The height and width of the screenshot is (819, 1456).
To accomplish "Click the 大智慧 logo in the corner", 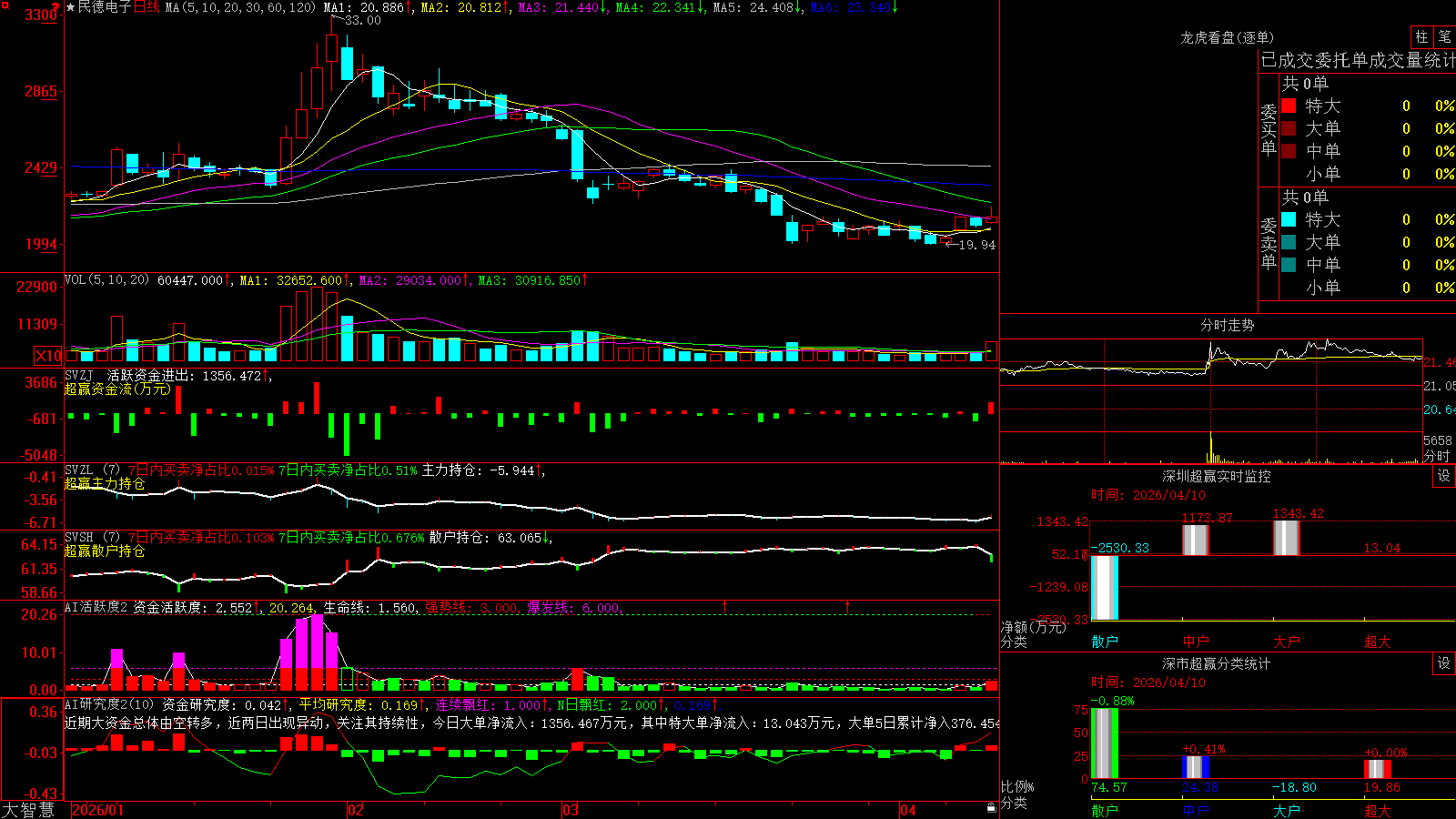I will click(28, 810).
